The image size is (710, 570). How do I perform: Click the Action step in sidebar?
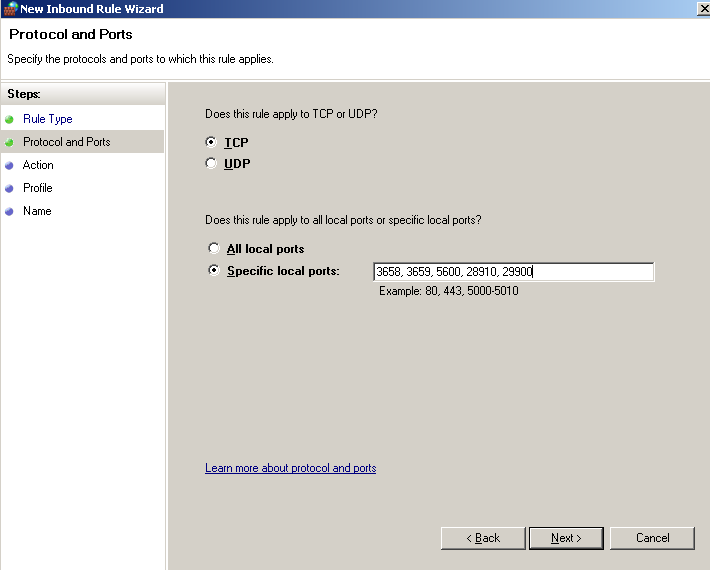click(x=38, y=165)
